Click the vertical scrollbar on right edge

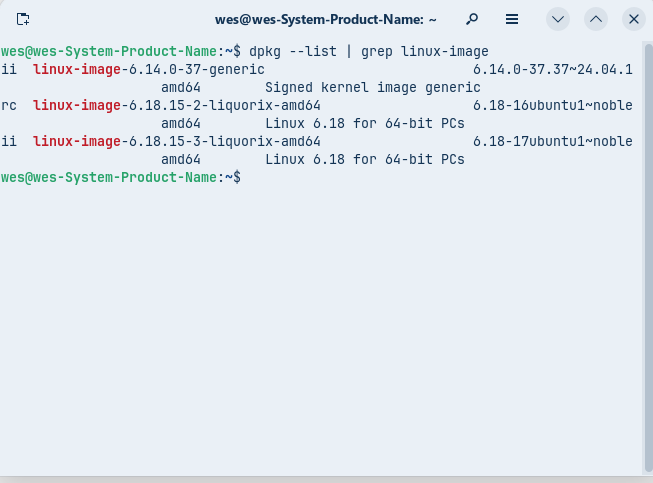click(647, 260)
